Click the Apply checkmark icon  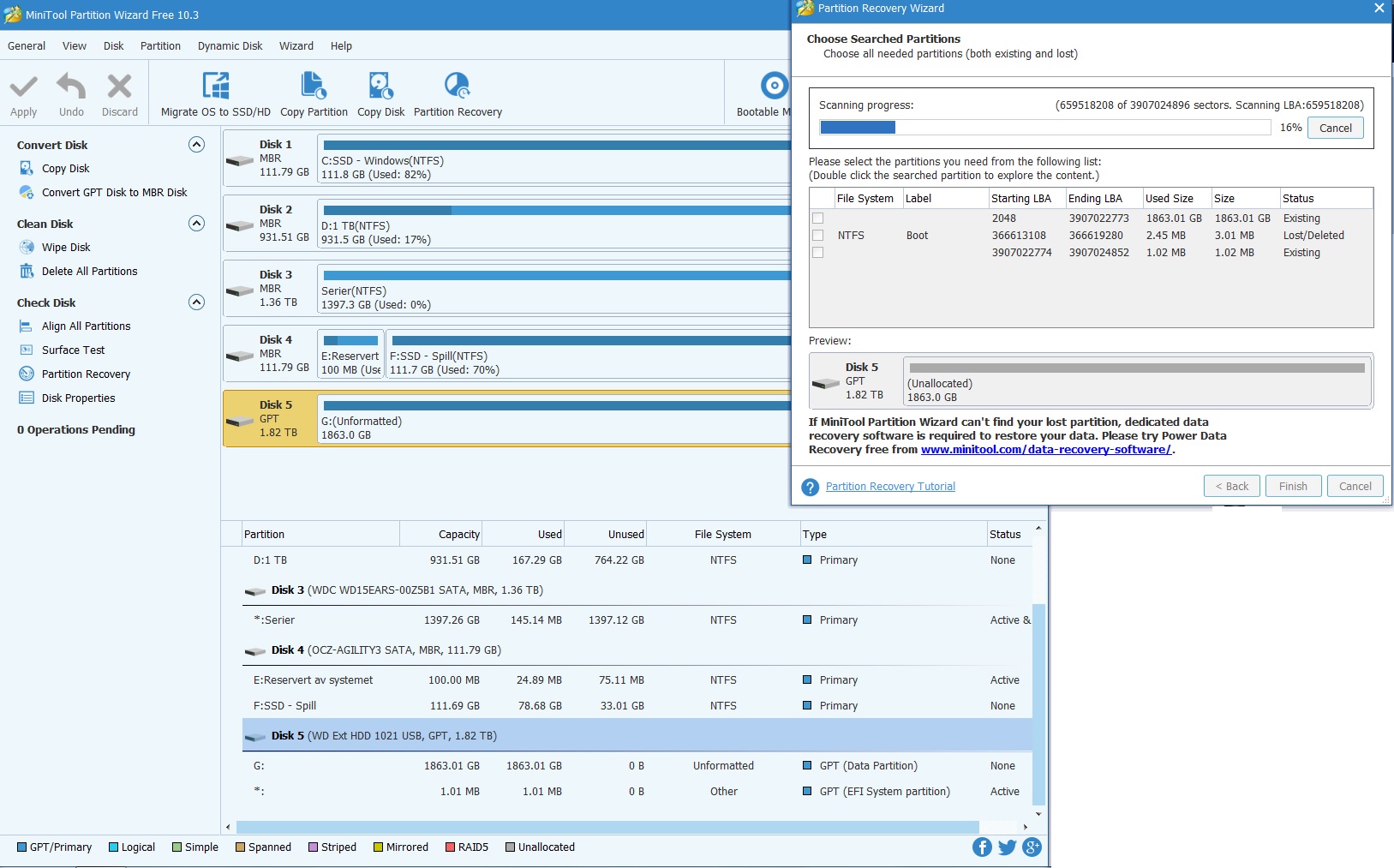click(23, 86)
